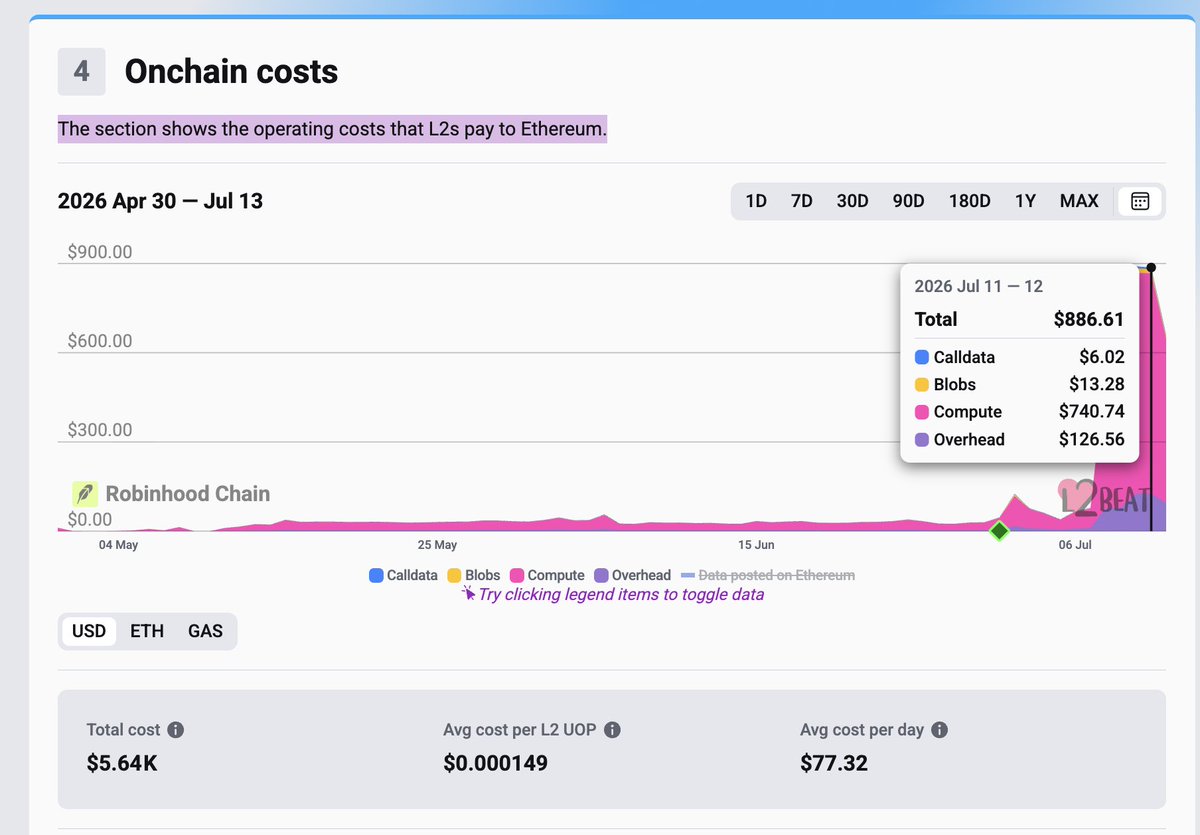Click the $740.74 Compute value

[x=1091, y=412]
